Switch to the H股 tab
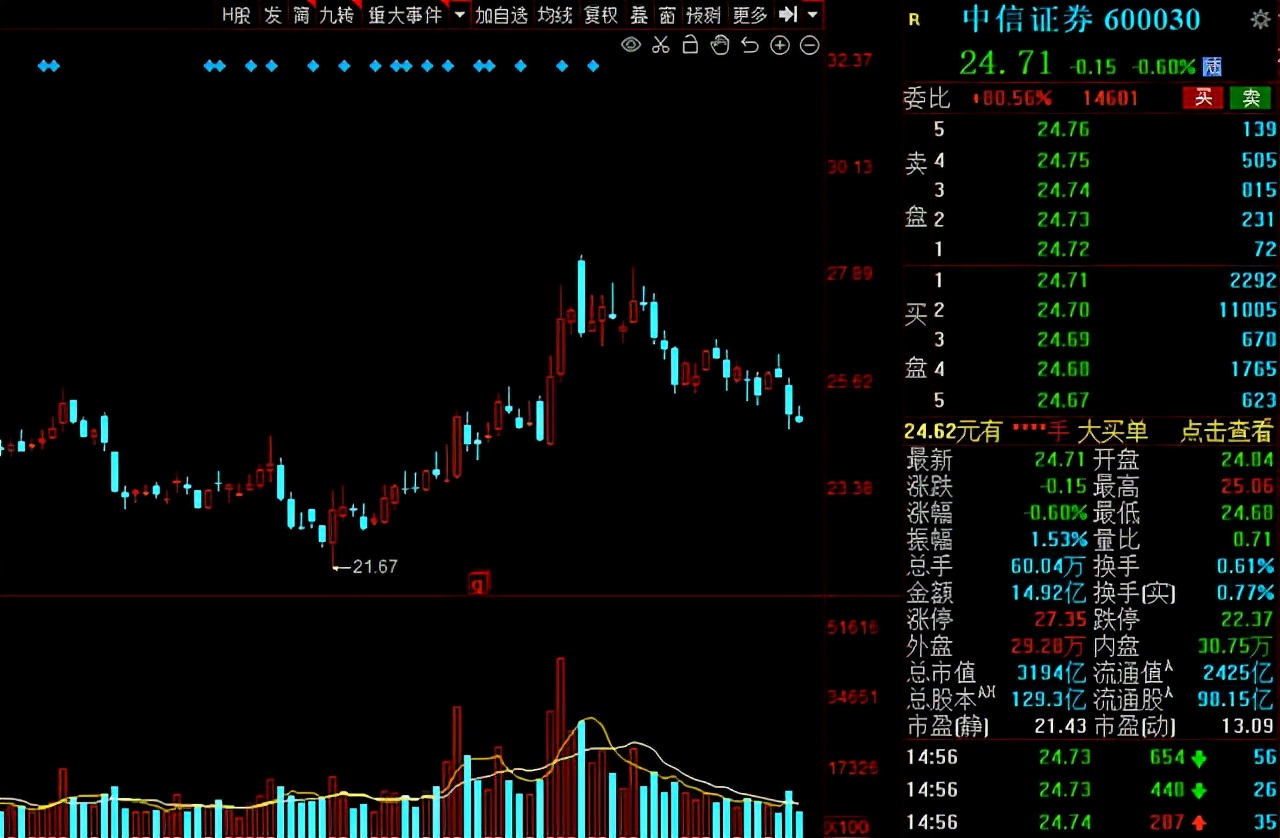The image size is (1280, 838). pos(236,15)
